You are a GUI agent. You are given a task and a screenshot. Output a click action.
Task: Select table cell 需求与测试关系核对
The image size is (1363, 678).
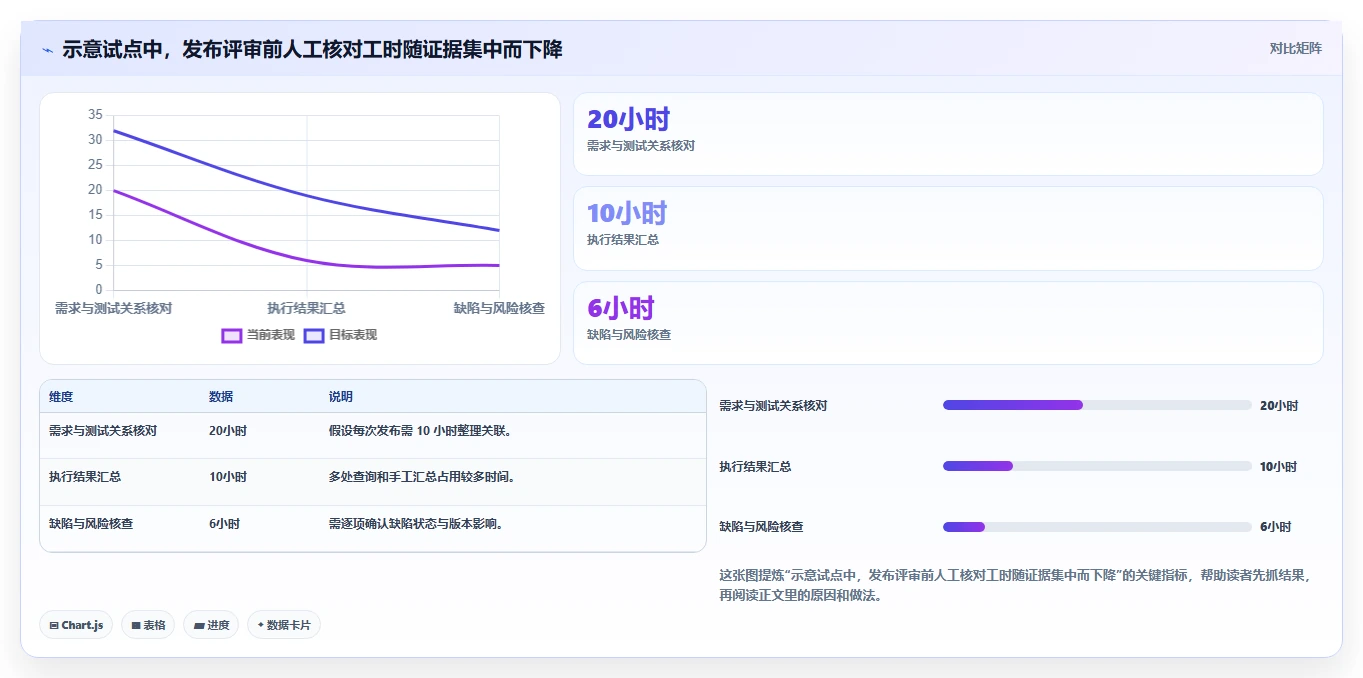(x=103, y=431)
